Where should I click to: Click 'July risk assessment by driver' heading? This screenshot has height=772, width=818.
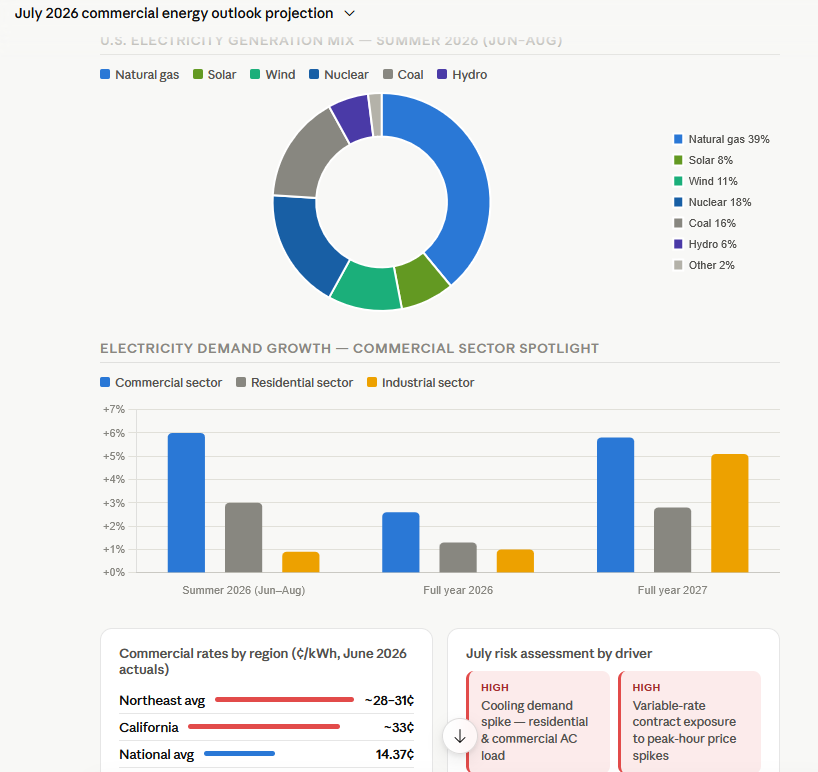tap(559, 653)
